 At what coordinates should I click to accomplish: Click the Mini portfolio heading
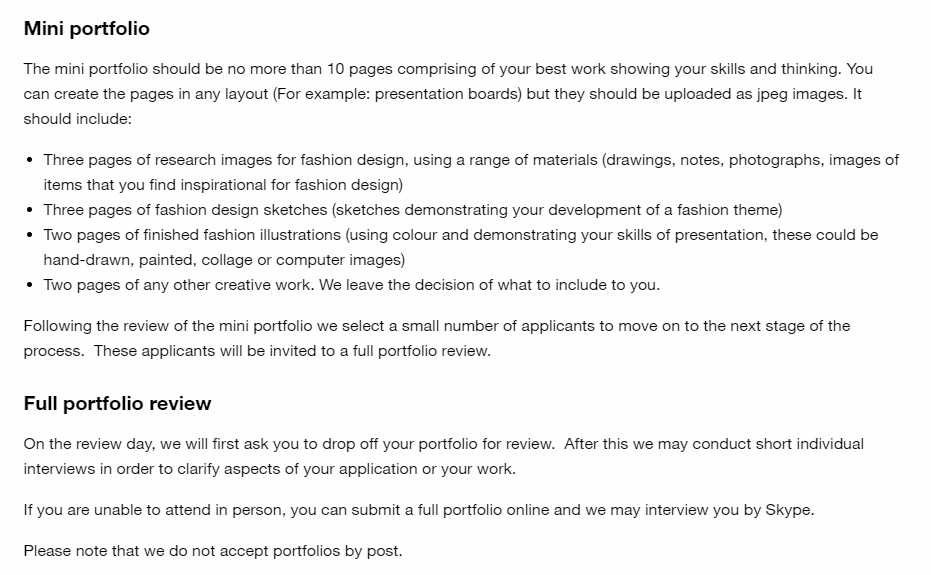[x=87, y=29]
